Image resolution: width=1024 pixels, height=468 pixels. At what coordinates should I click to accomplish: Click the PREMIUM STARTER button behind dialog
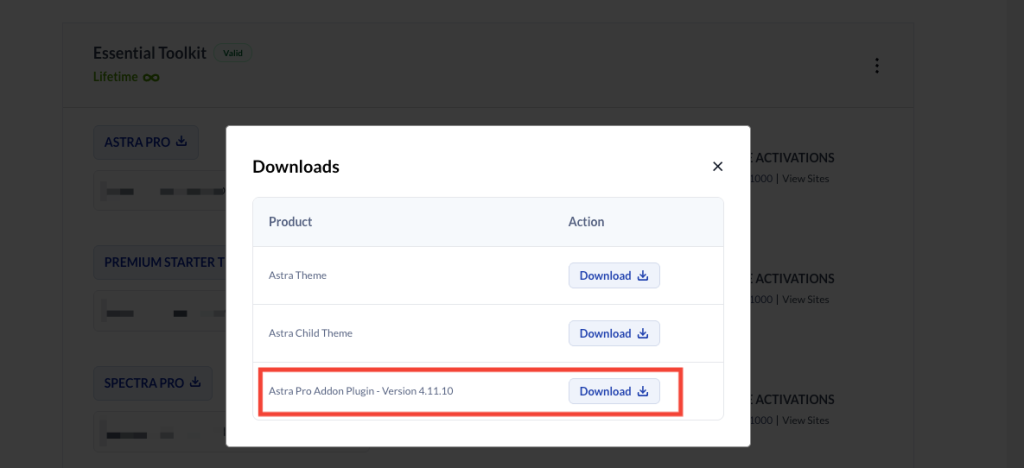click(x=160, y=262)
